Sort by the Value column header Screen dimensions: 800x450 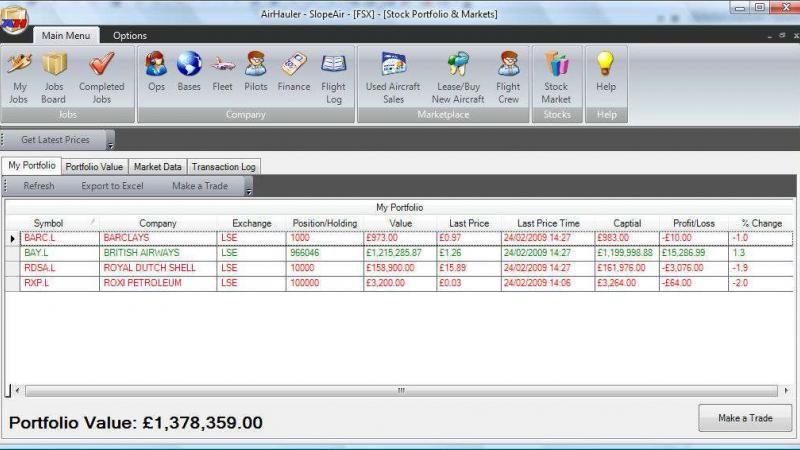pos(401,223)
